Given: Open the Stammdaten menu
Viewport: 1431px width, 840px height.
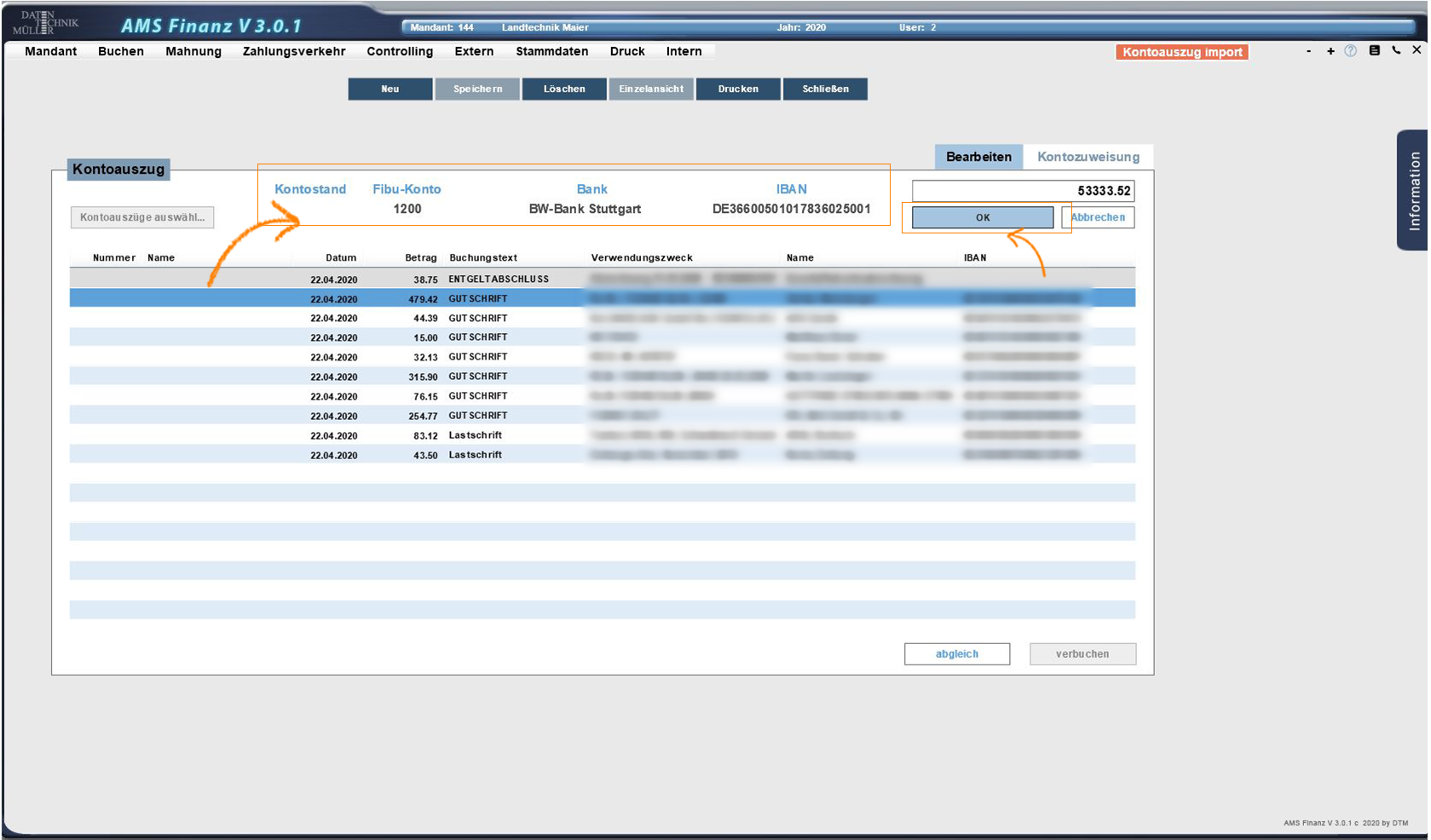Looking at the screenshot, I should [x=551, y=51].
